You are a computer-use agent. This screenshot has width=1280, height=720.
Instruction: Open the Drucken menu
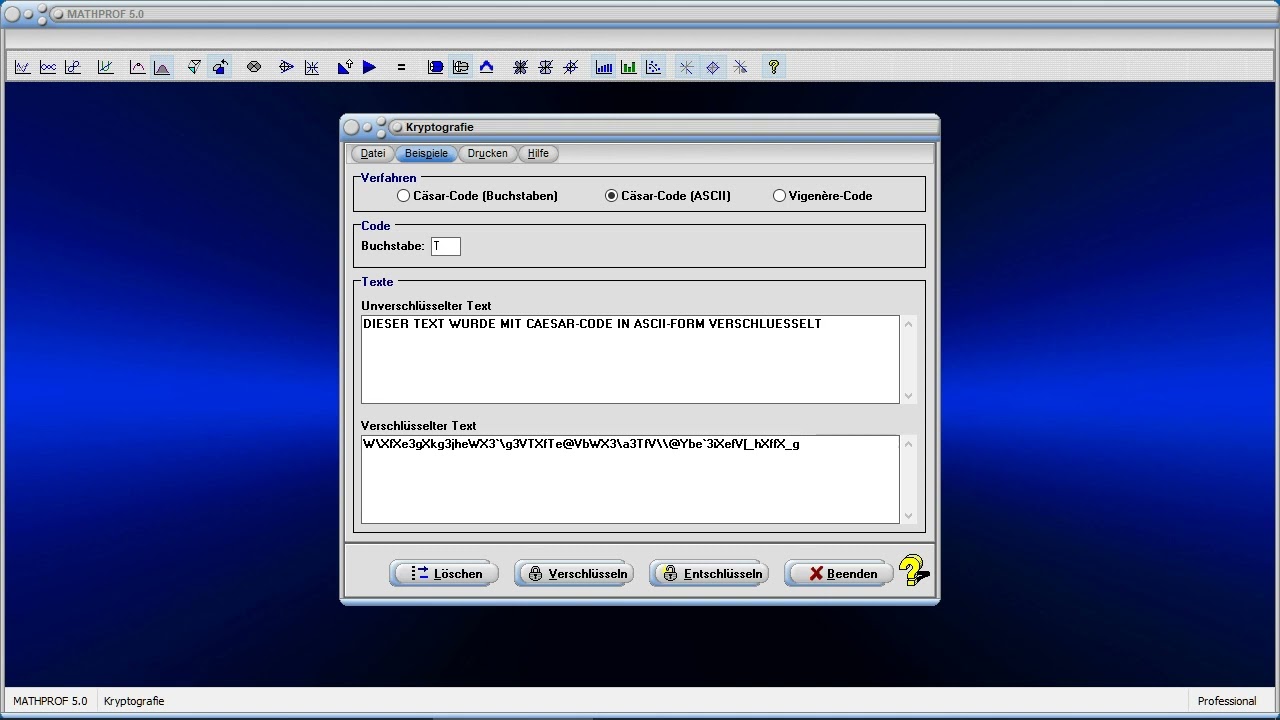pos(487,153)
